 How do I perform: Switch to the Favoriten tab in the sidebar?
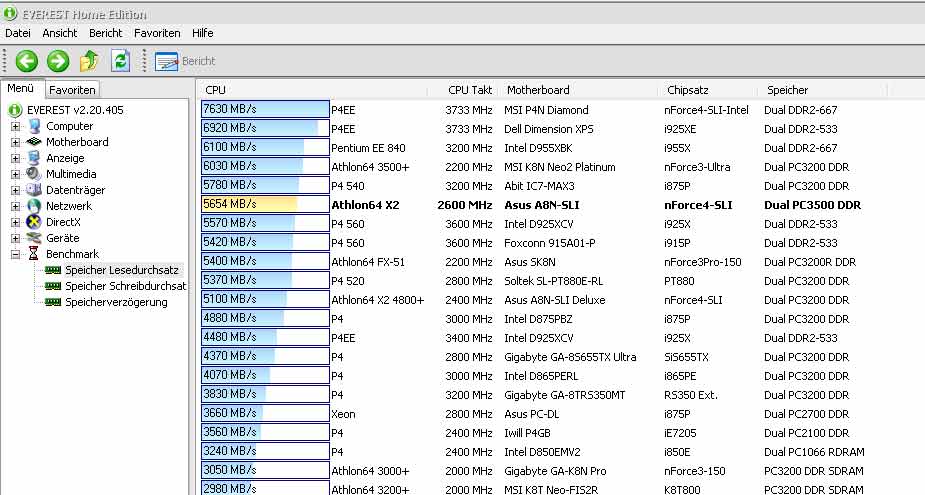tap(72, 90)
